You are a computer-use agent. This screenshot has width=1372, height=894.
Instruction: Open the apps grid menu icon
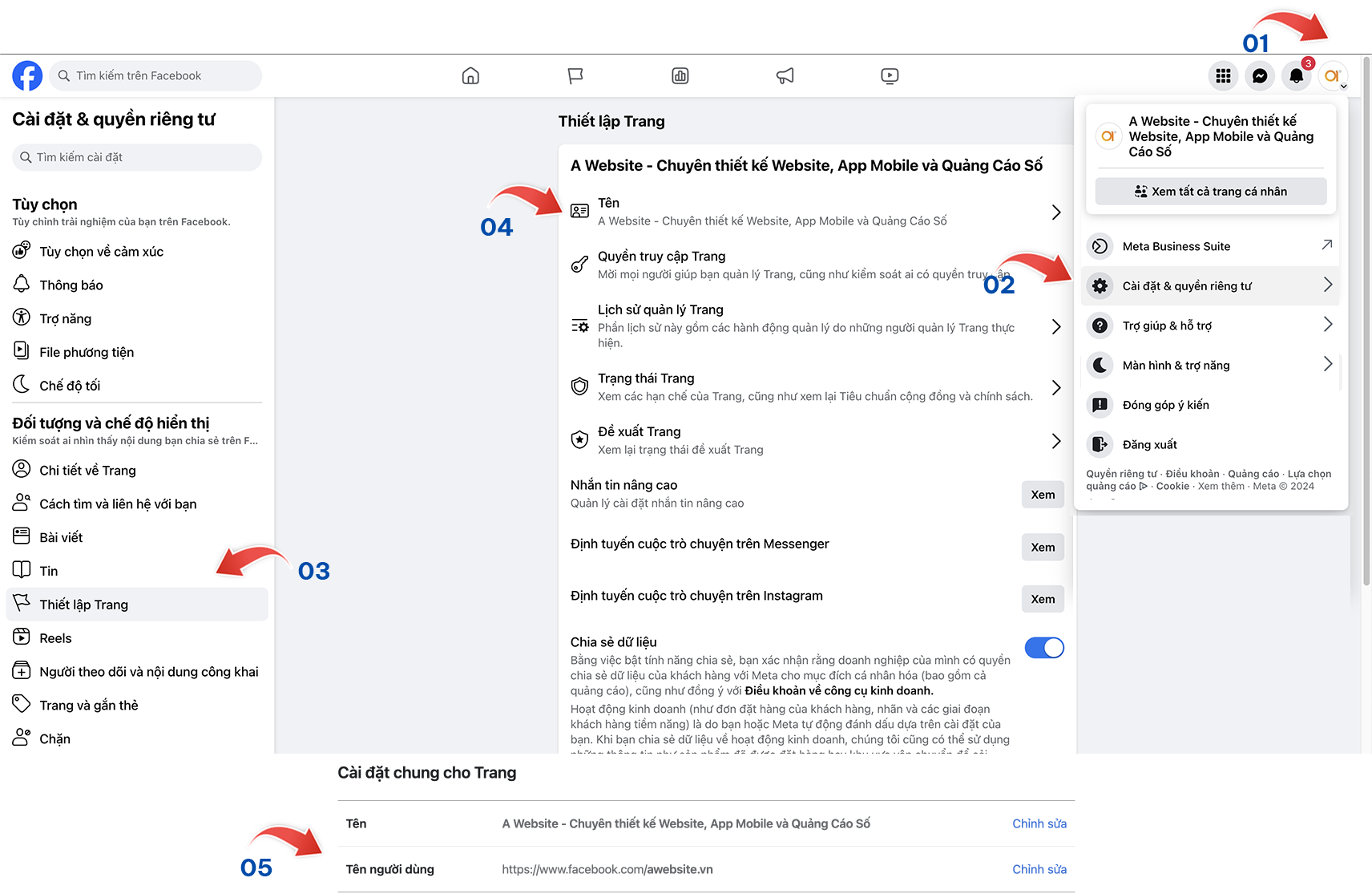pos(1223,75)
